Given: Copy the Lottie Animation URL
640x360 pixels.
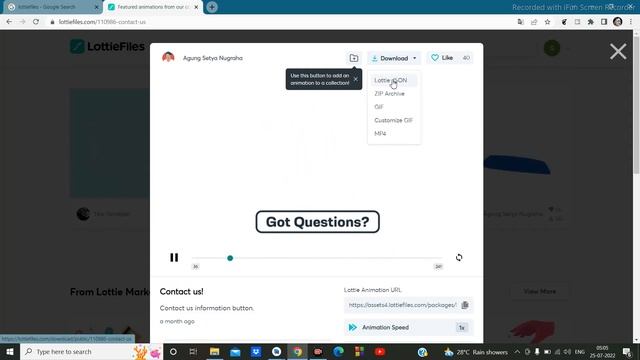Looking at the screenshot, I should [465, 305].
